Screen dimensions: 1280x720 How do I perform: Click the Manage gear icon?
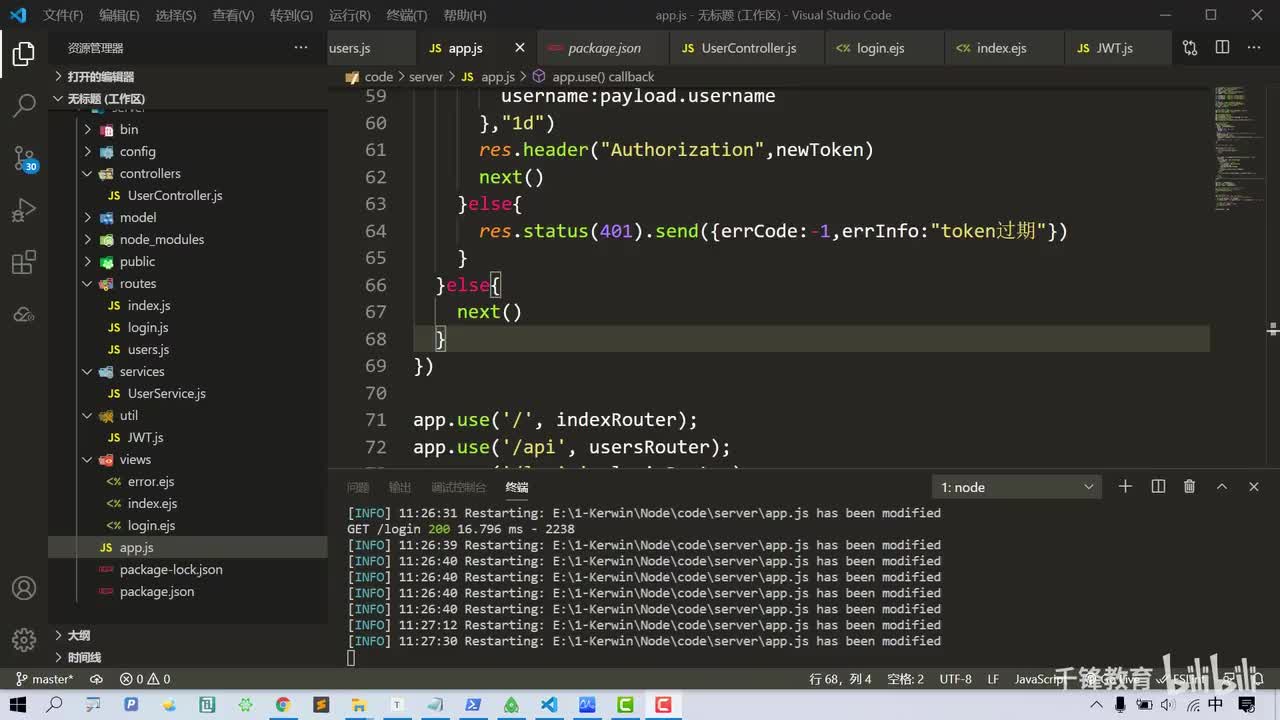point(24,640)
